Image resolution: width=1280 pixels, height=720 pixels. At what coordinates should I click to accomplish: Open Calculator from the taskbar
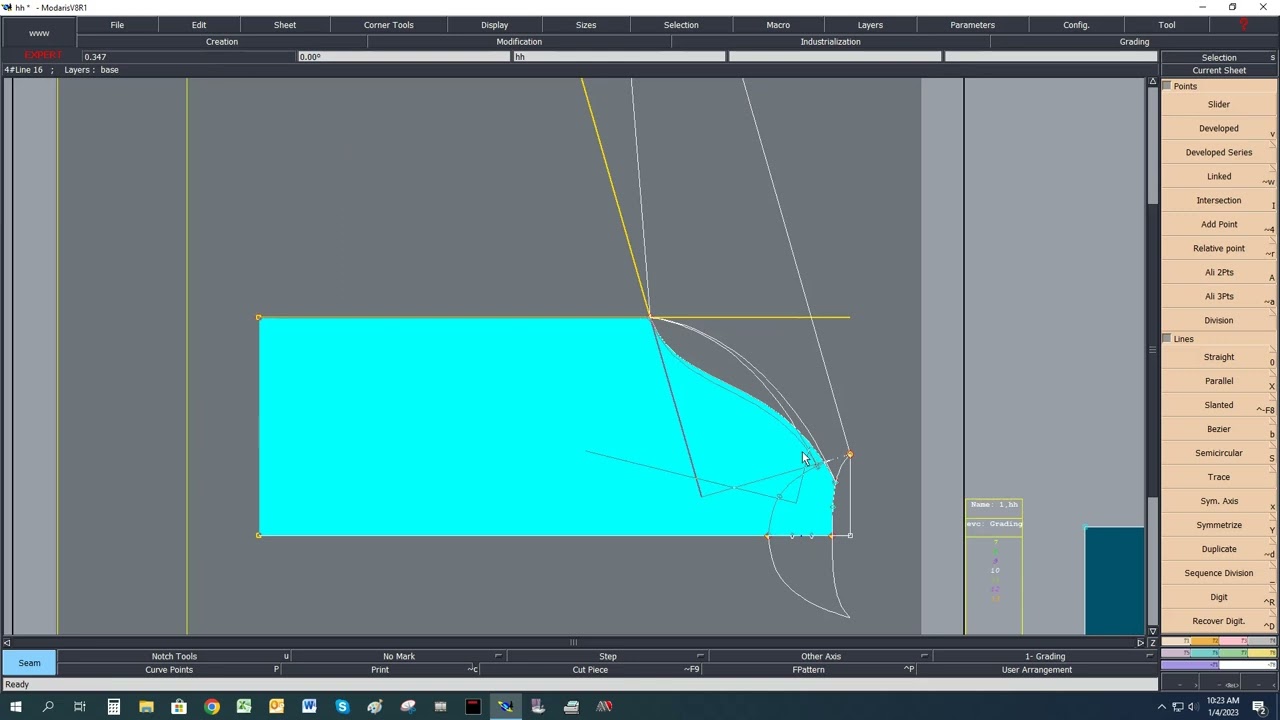[113, 707]
